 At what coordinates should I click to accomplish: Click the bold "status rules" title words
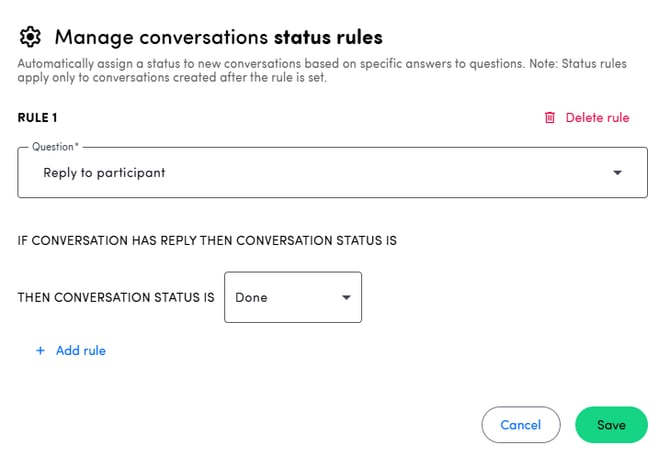[328, 38]
